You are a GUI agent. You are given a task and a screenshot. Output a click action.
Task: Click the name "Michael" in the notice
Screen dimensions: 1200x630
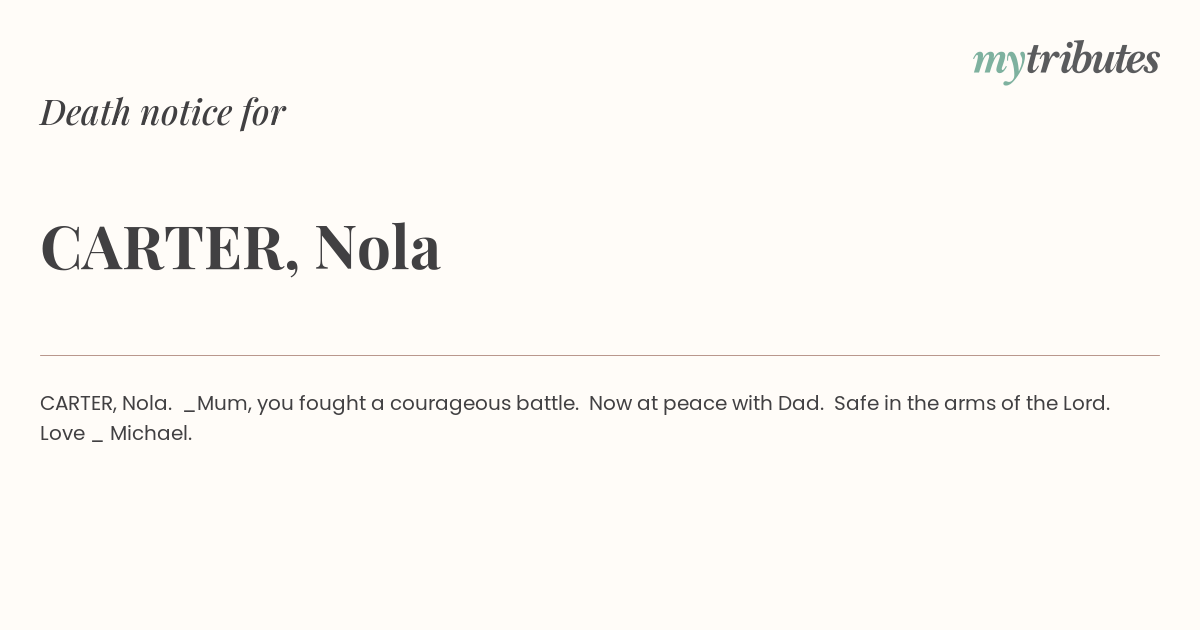[x=151, y=433]
